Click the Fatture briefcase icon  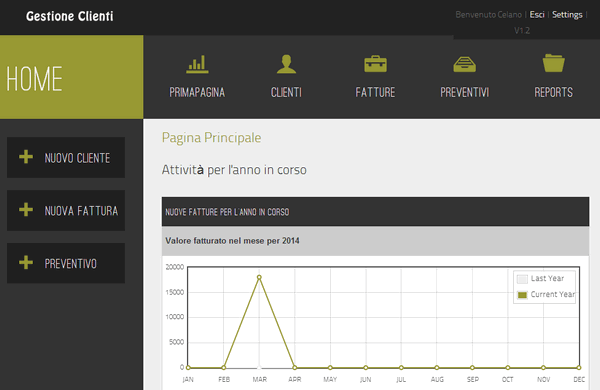(x=375, y=64)
